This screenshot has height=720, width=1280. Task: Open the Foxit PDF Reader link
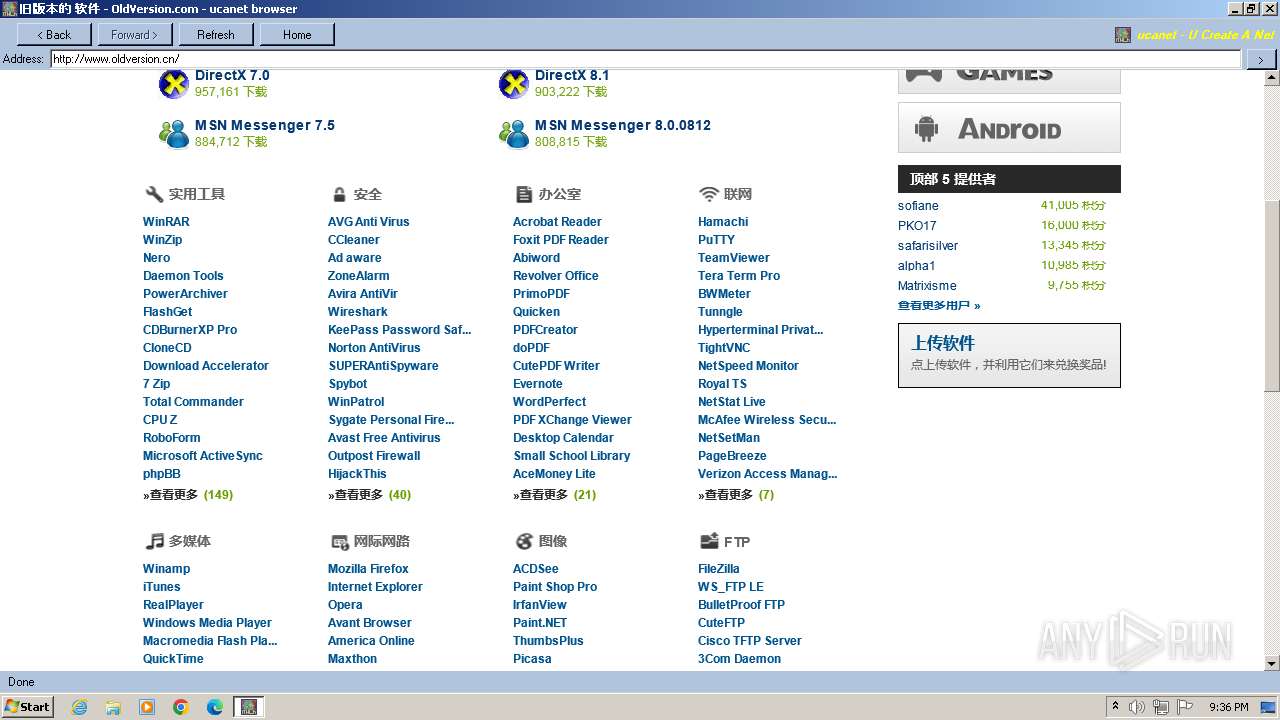point(561,240)
